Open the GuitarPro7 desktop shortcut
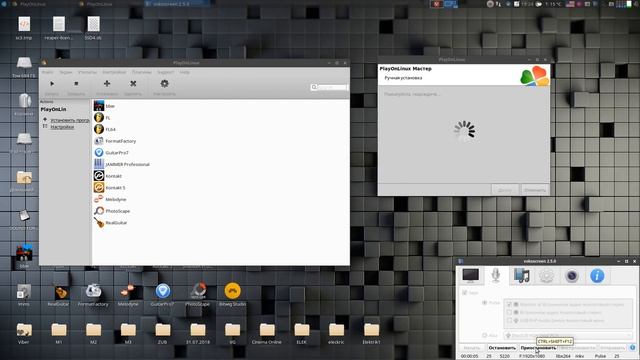640x360 pixels. click(x=162, y=295)
